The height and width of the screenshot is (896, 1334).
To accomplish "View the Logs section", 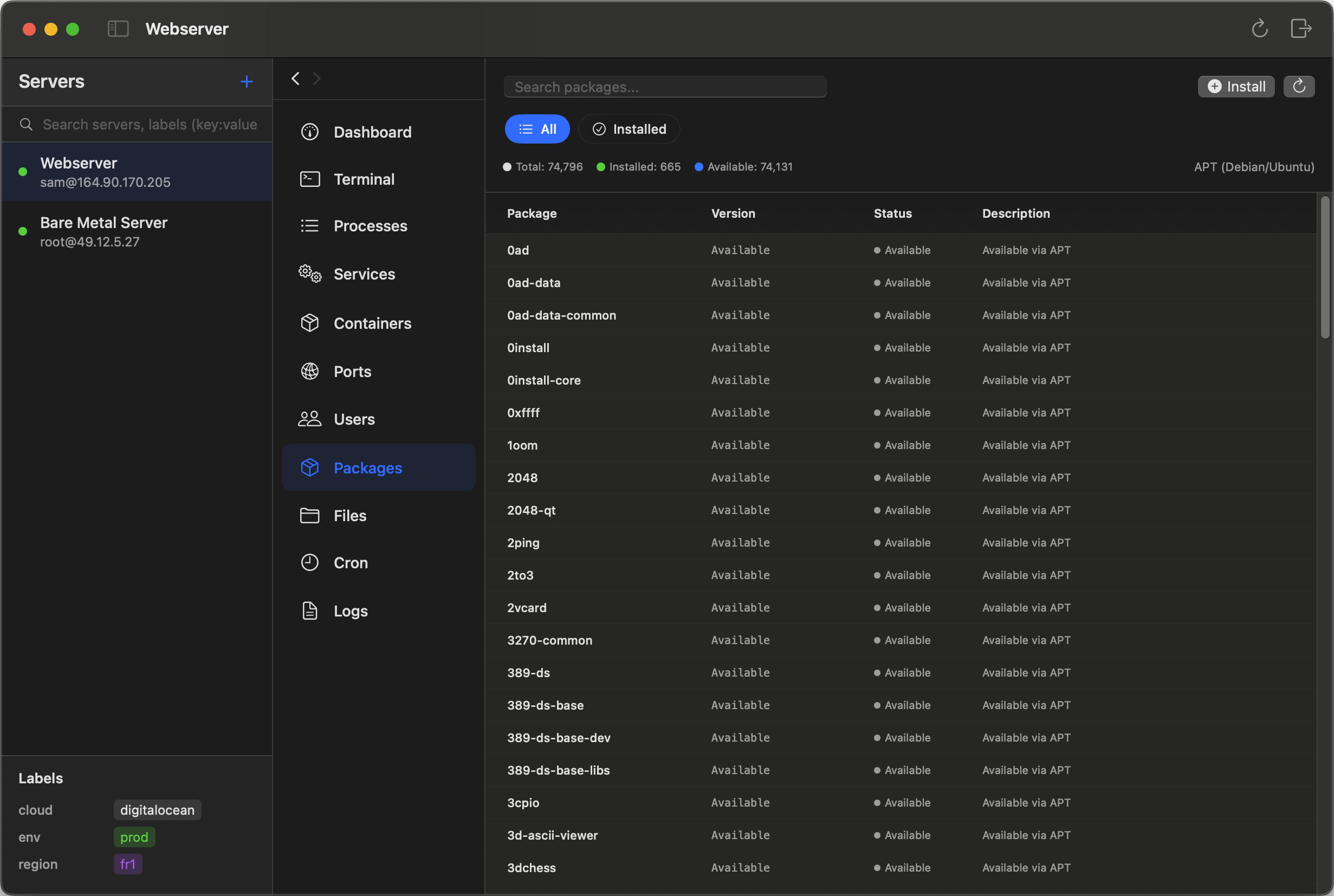I will (378, 611).
